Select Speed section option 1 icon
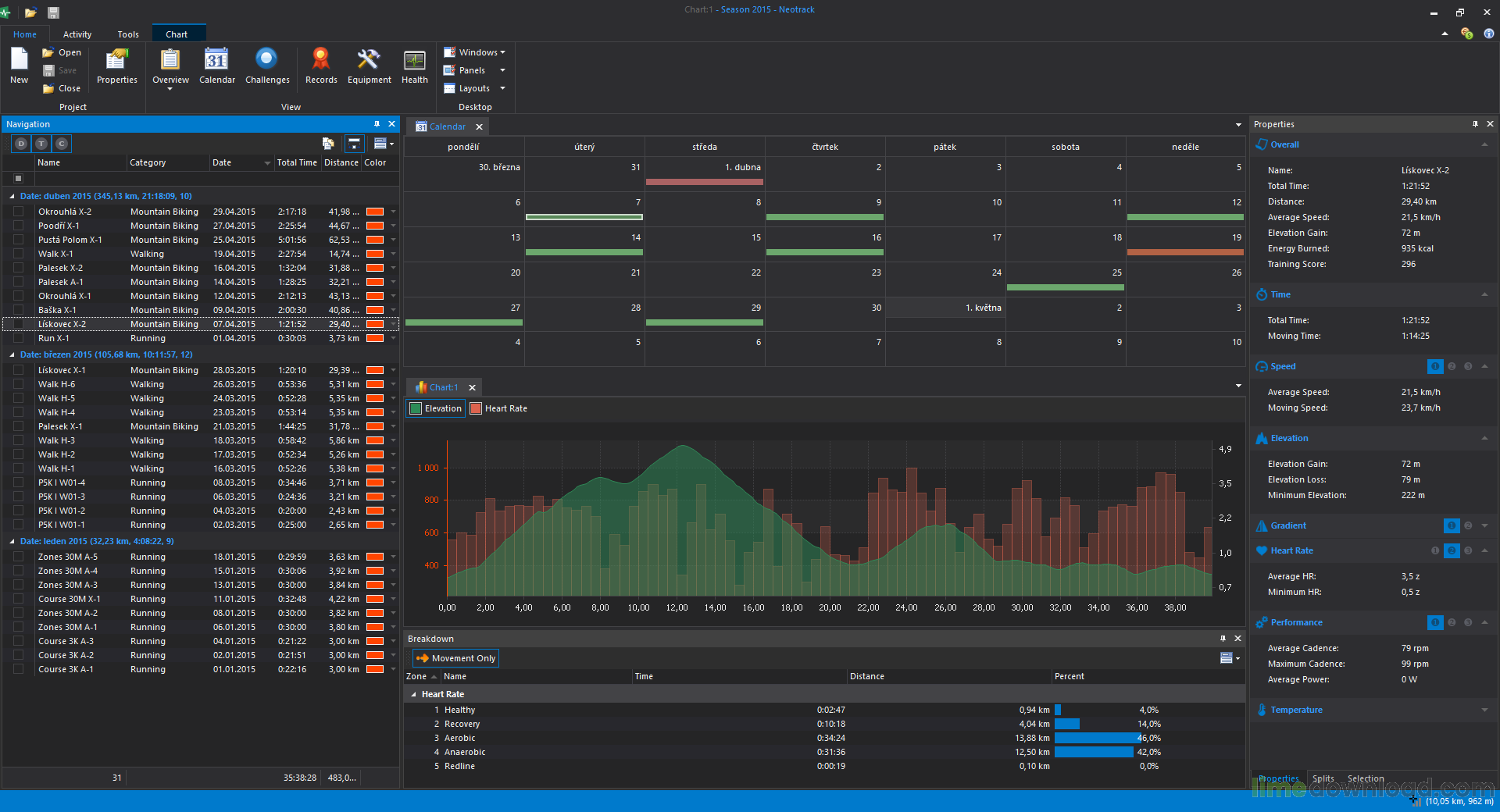The height and width of the screenshot is (812, 1500). tap(1435, 366)
